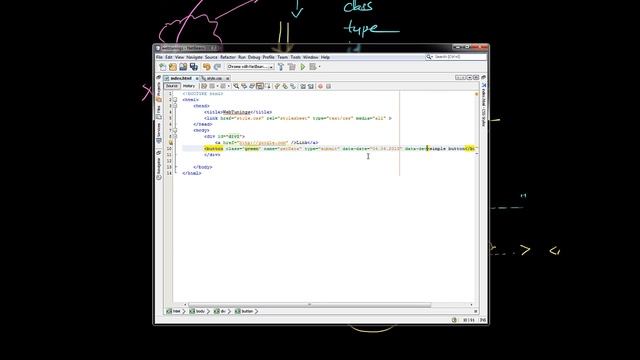
Task: Toggle Rectangular Selection in editor toolbar
Action: tap(268, 86)
